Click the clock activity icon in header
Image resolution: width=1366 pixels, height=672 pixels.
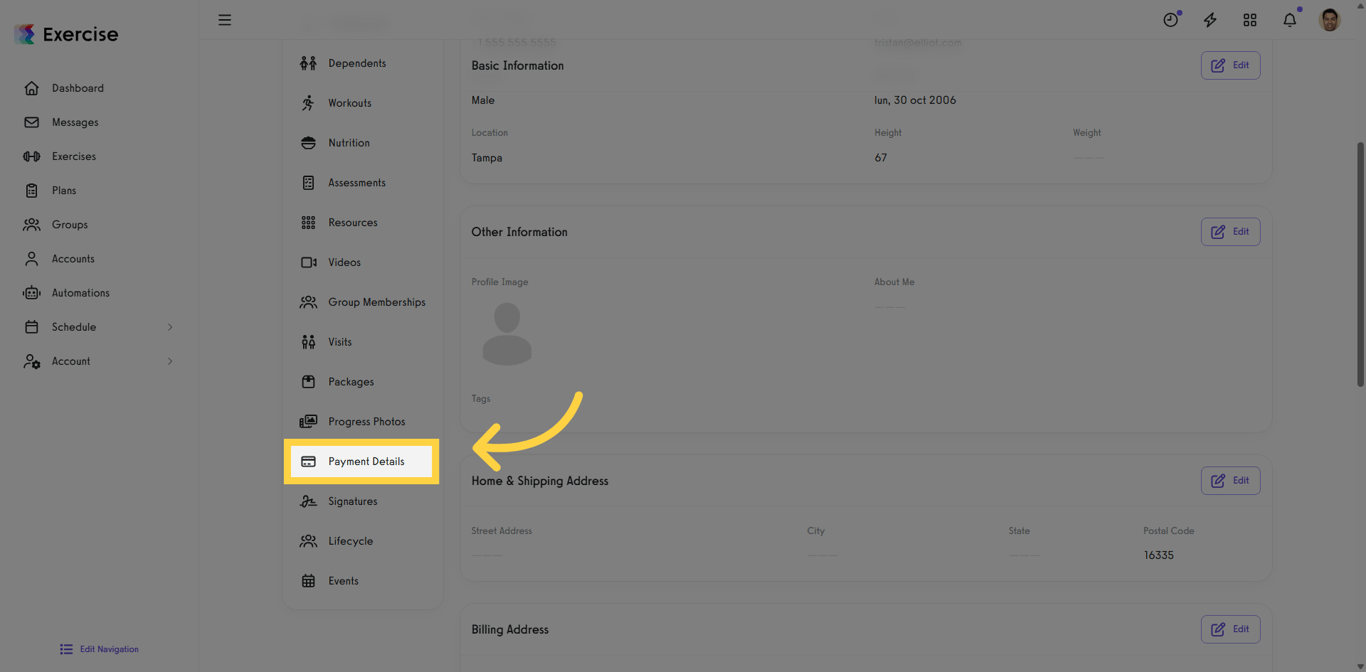(x=1170, y=19)
